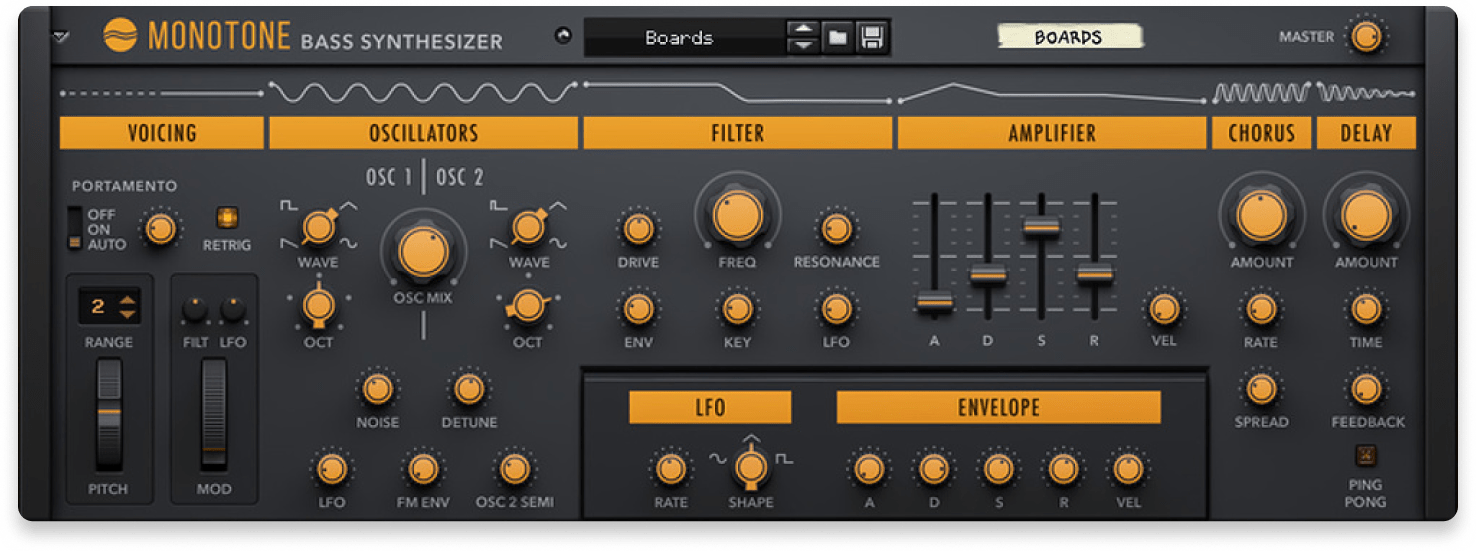This screenshot has height=552, width=1476.
Task: Click the OSC MIX knob
Action: click(423, 250)
